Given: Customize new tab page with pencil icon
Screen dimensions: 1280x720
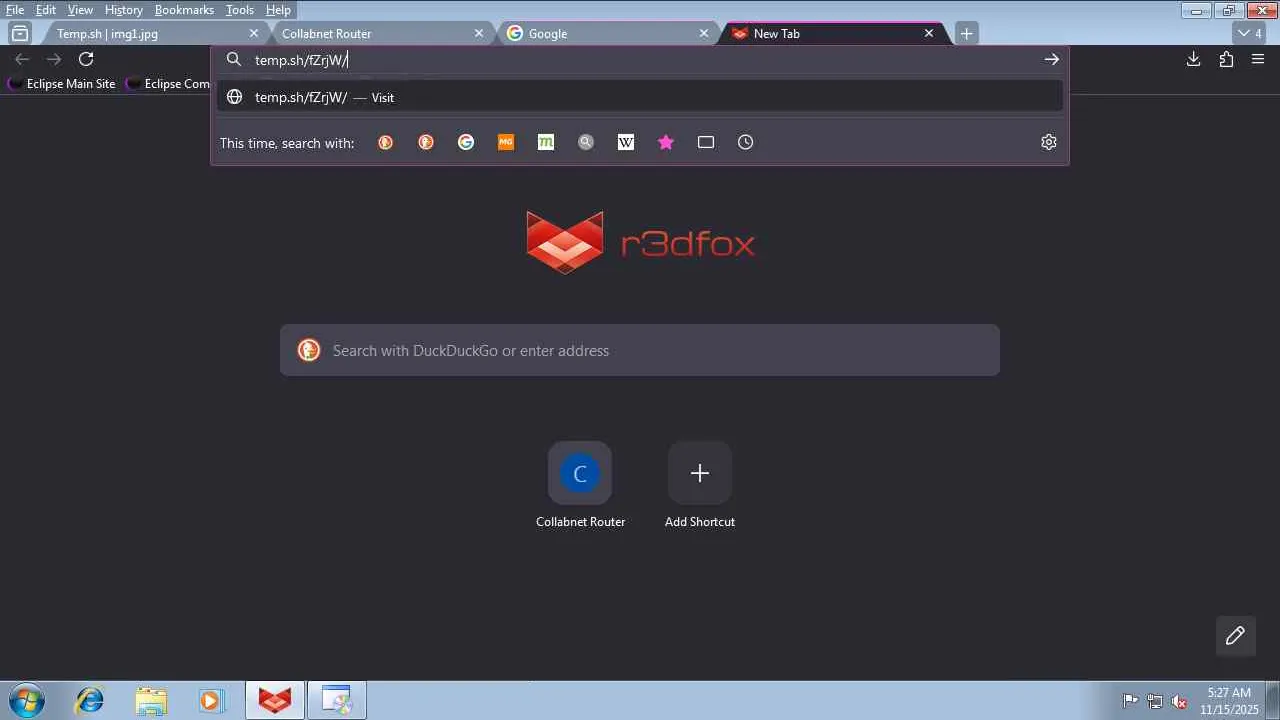Looking at the screenshot, I should click(1235, 636).
